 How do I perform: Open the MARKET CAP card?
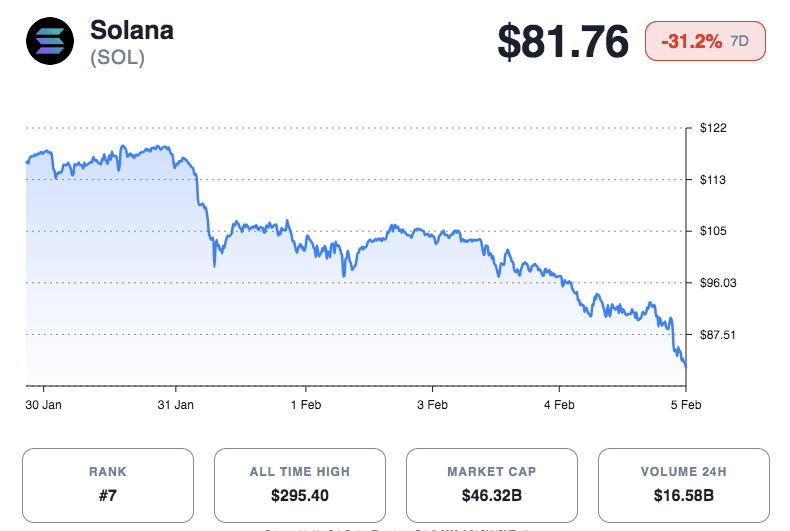[492, 484]
